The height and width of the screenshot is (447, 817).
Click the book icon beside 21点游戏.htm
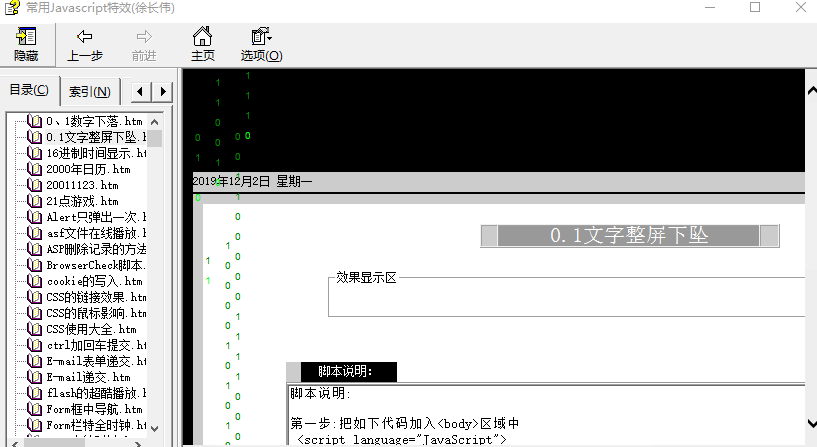pyautogui.click(x=35, y=201)
